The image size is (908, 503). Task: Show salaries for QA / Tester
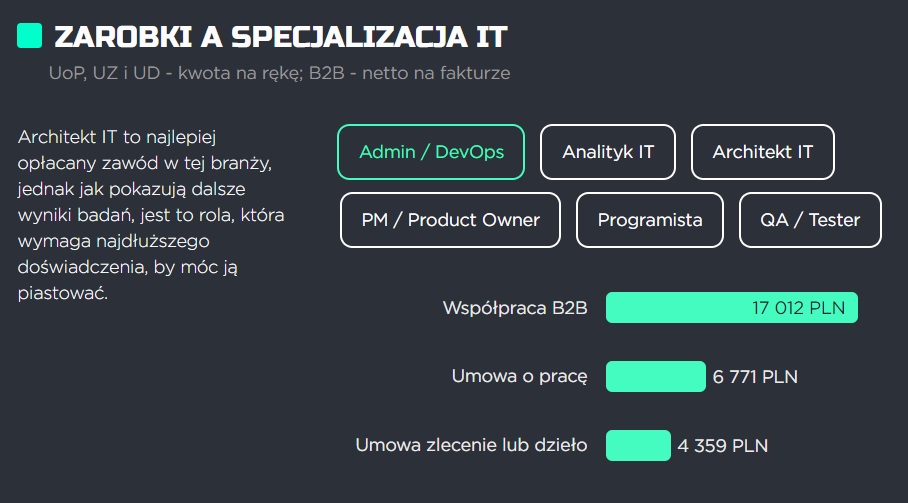pyautogui.click(x=810, y=220)
